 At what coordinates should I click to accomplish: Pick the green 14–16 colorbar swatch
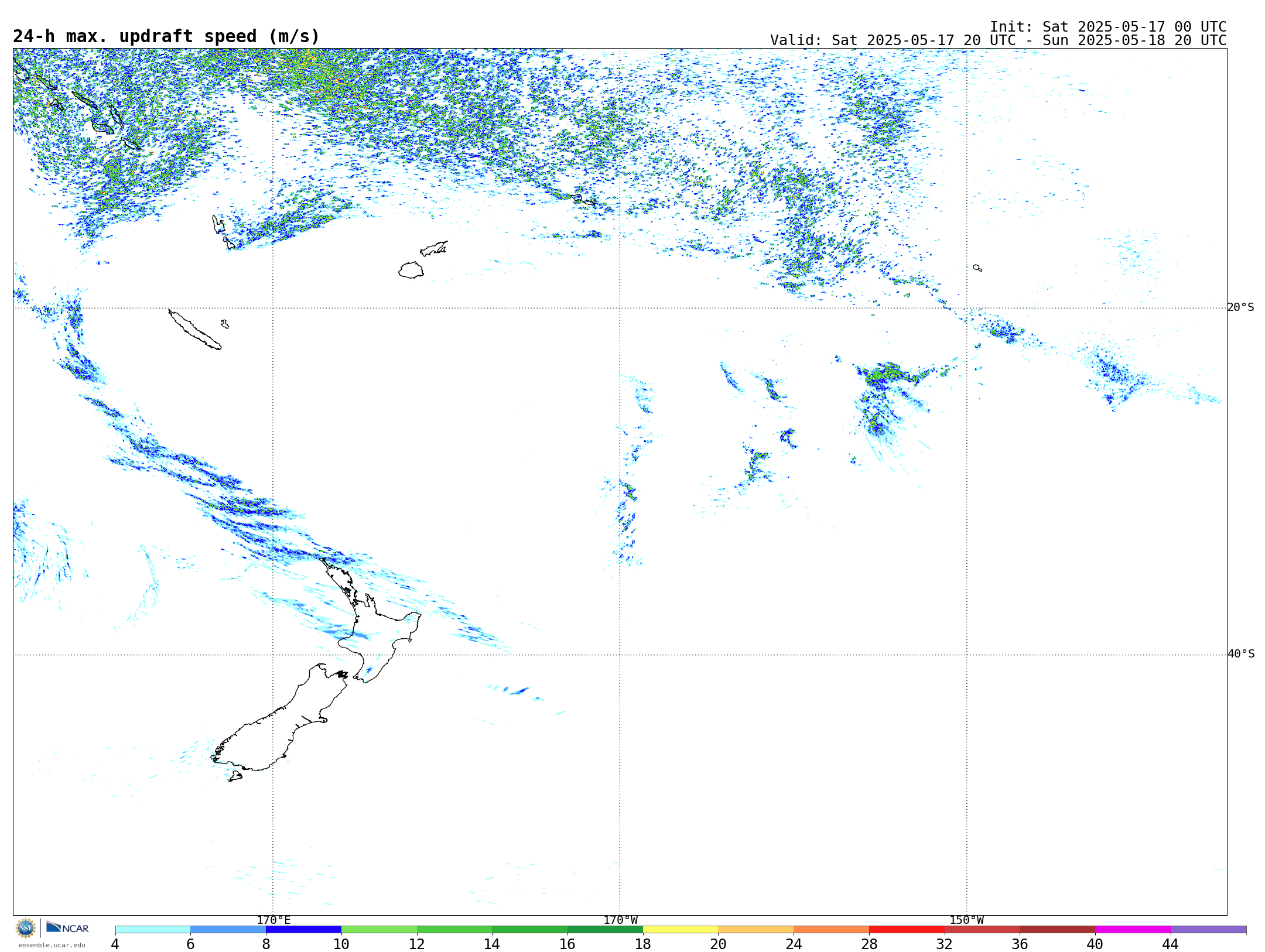tap(530, 930)
